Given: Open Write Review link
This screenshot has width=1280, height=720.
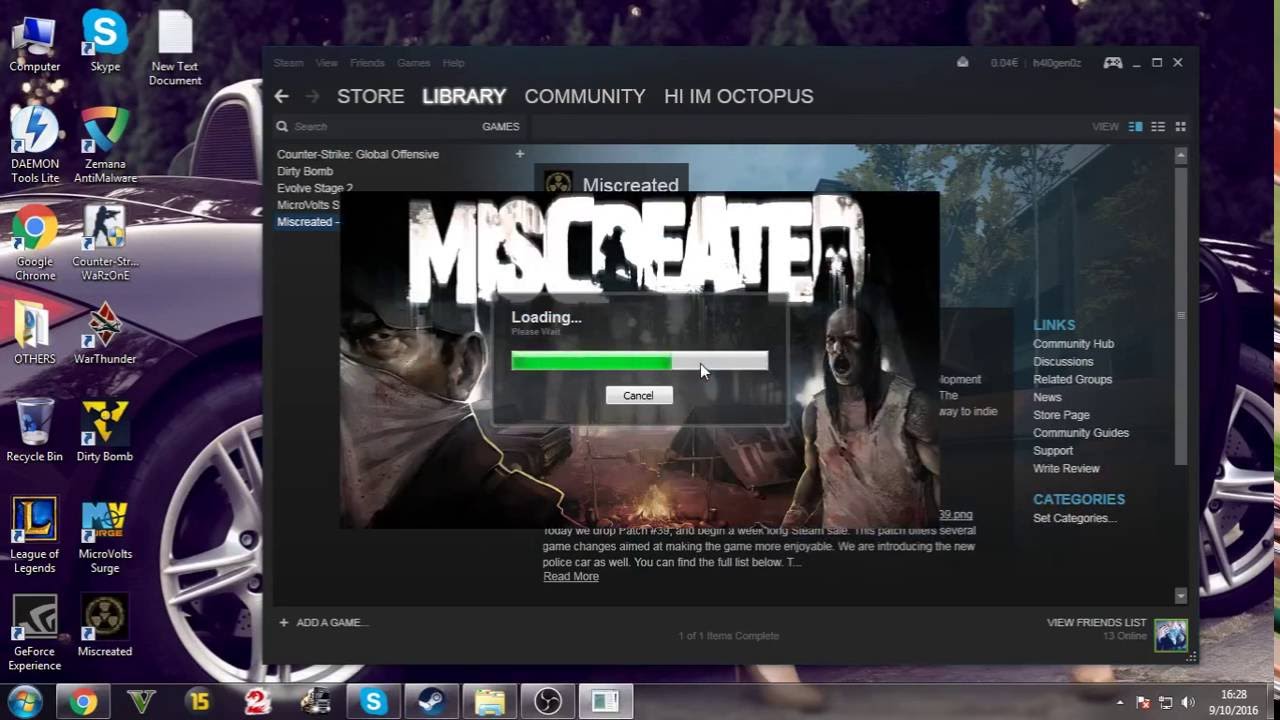Looking at the screenshot, I should click(1066, 469).
